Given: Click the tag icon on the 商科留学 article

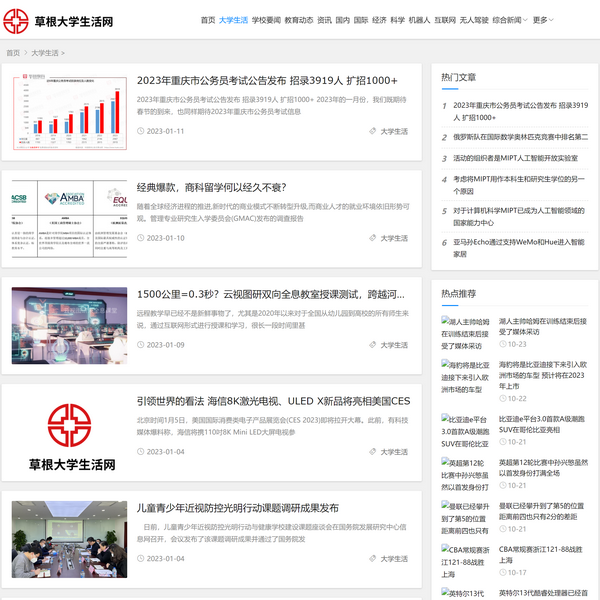Looking at the screenshot, I should coord(373,238).
